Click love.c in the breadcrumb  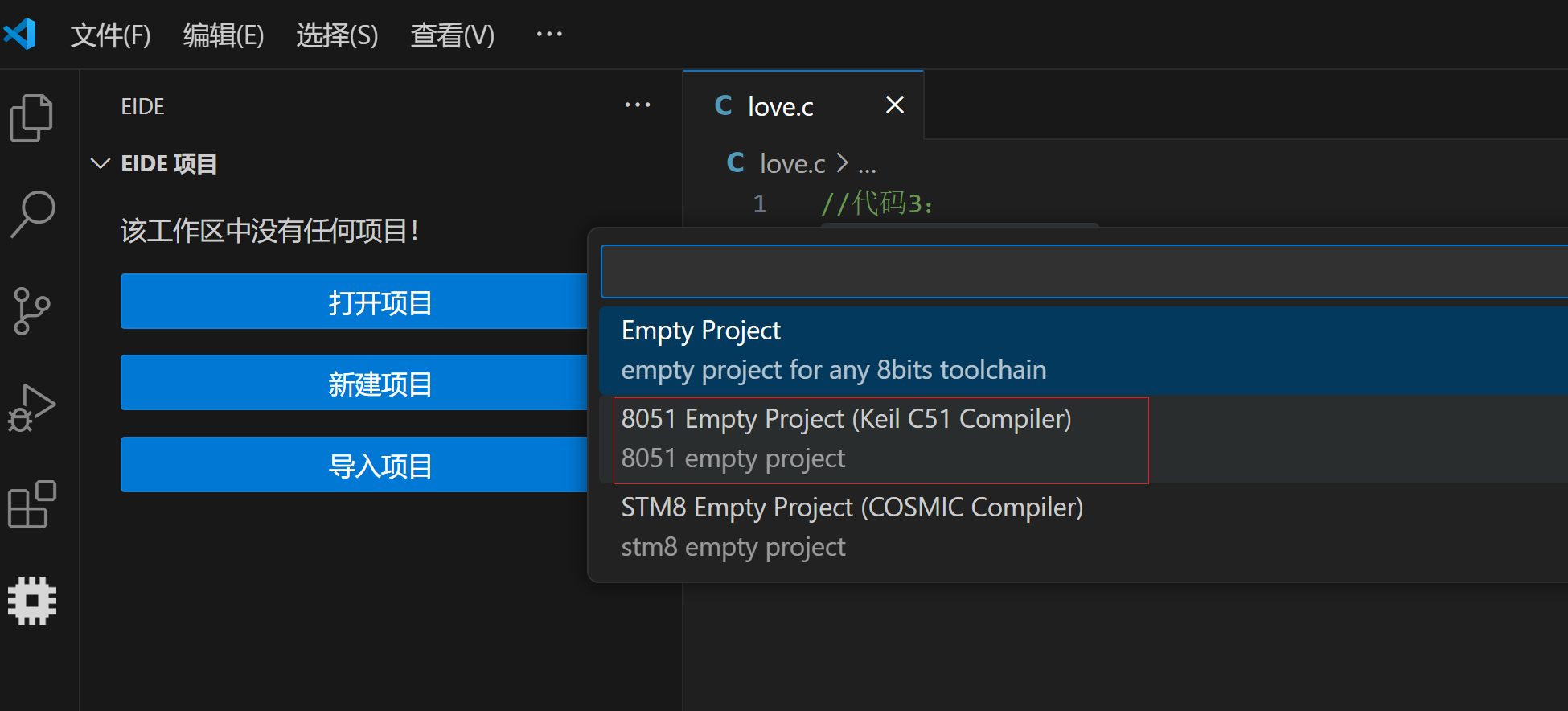click(x=792, y=163)
